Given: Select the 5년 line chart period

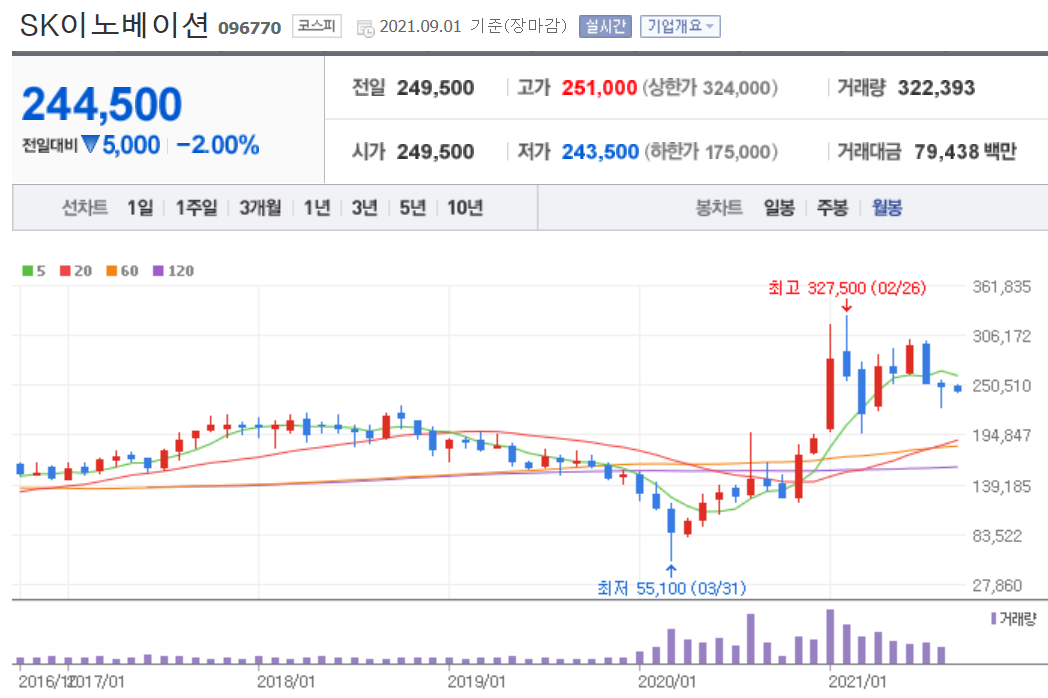Looking at the screenshot, I should (x=413, y=208).
